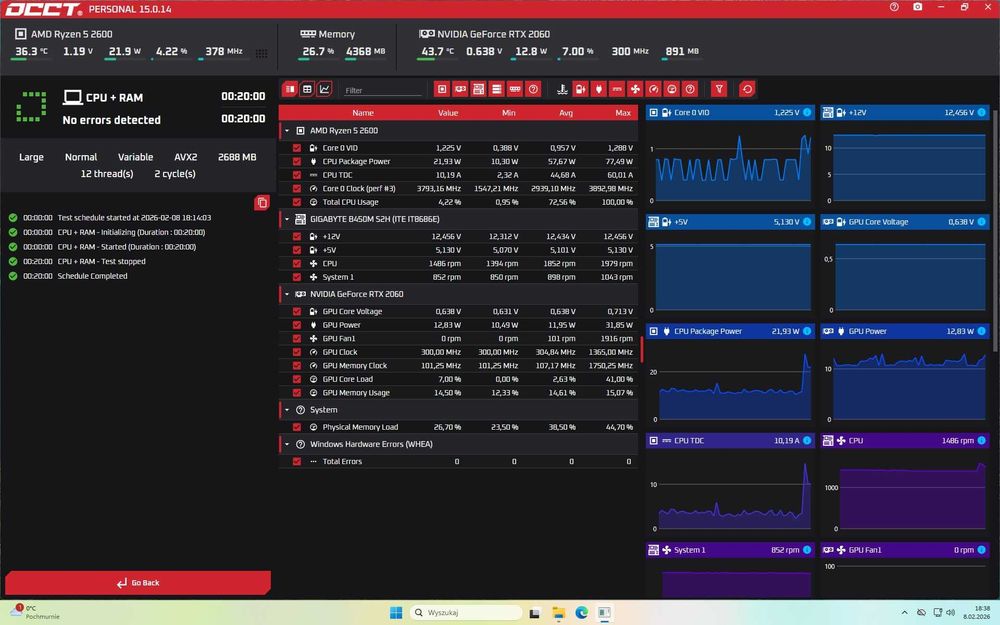This screenshot has width=1000, height=625.
Task: Collapse the System sensor group
Action: 287,410
